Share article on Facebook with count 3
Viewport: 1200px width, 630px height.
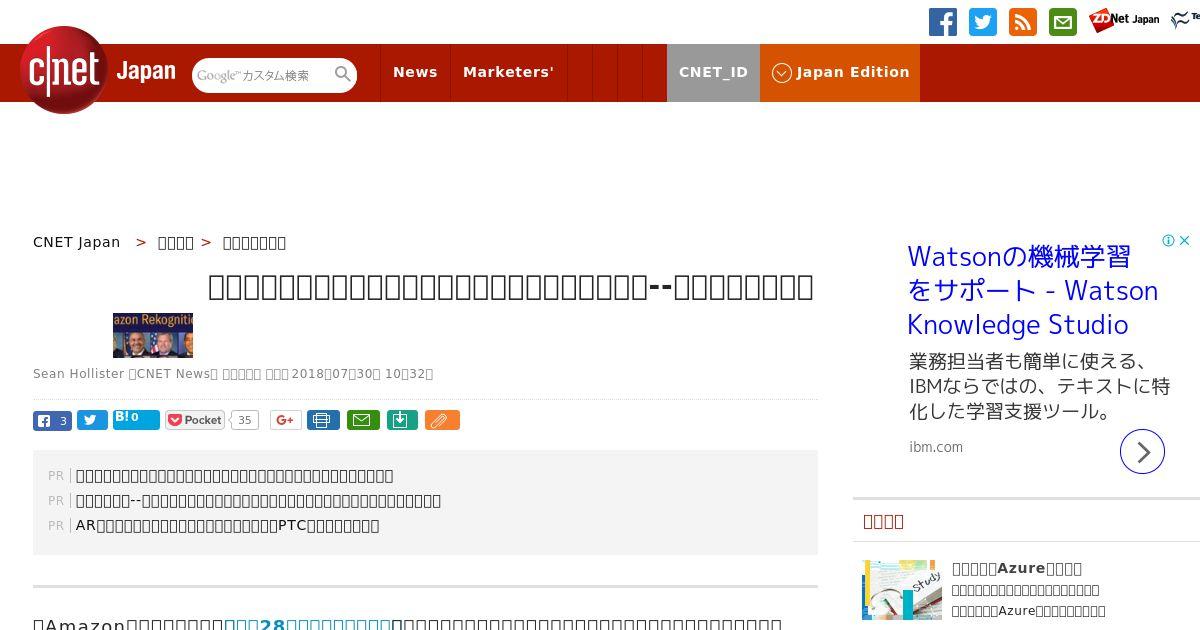52,421
